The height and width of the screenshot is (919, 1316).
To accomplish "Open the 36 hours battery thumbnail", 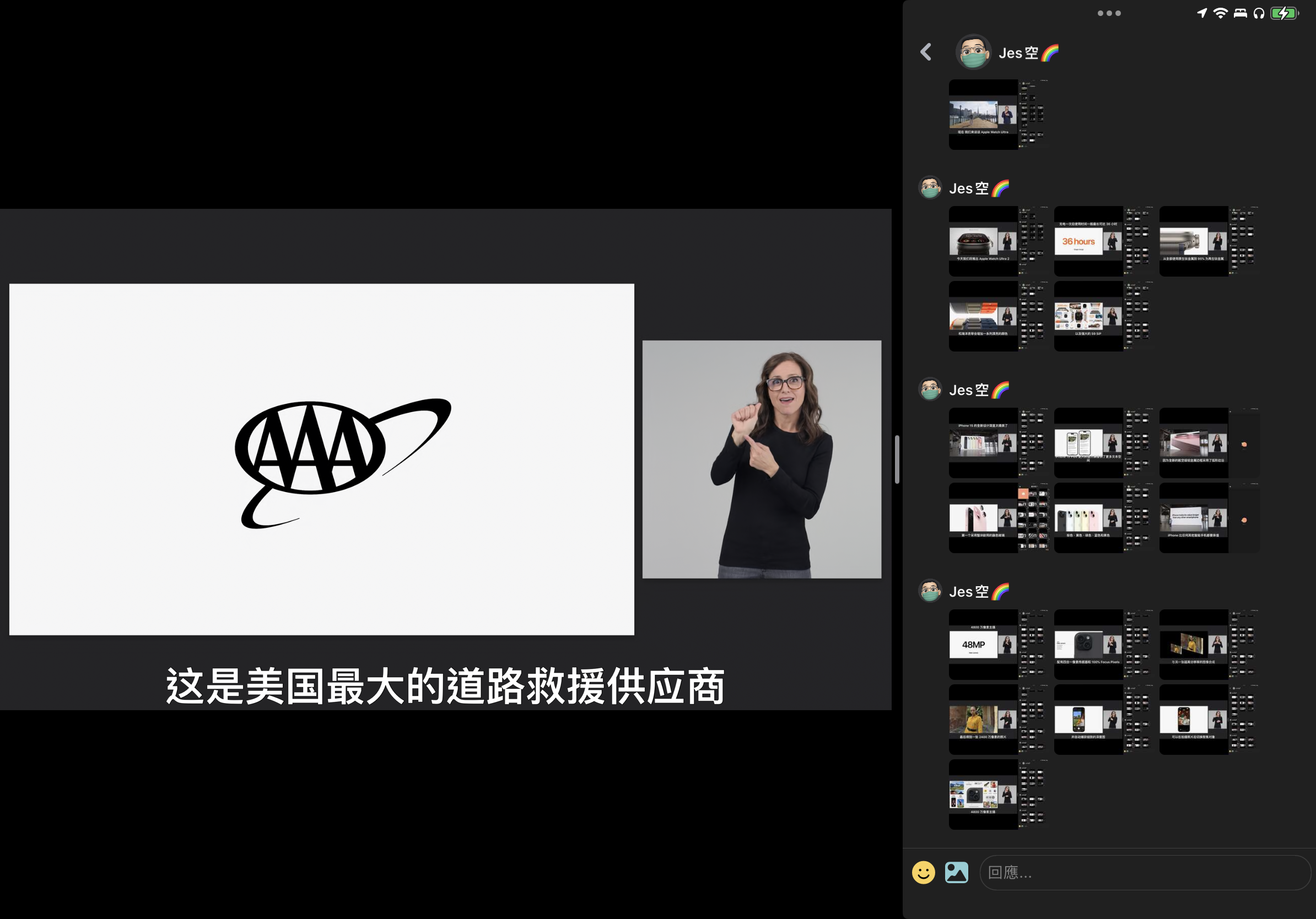I will 1104,241.
